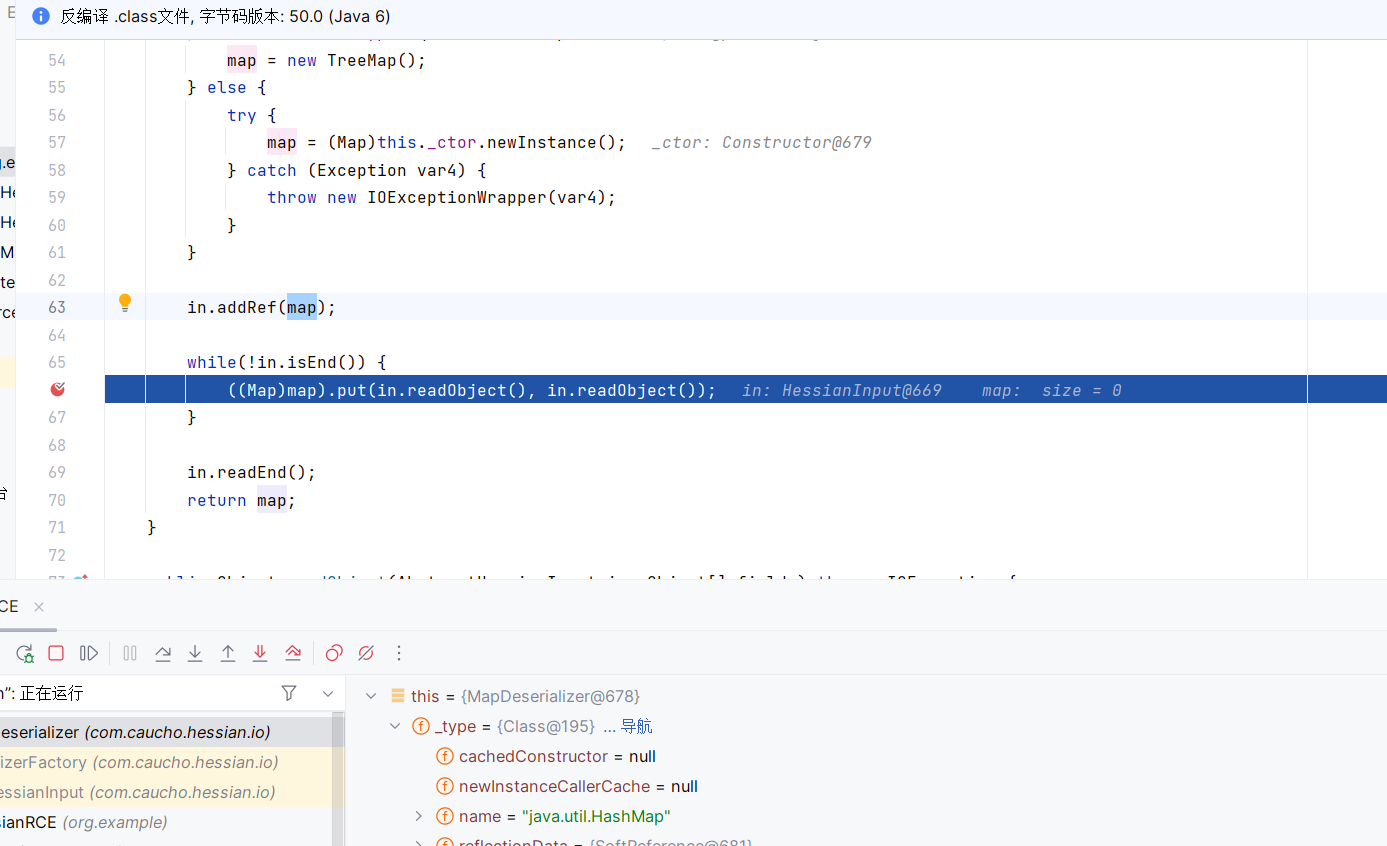The width and height of the screenshot is (1387, 846).
Task: Click the Run to Cursor icon
Action: point(293,653)
